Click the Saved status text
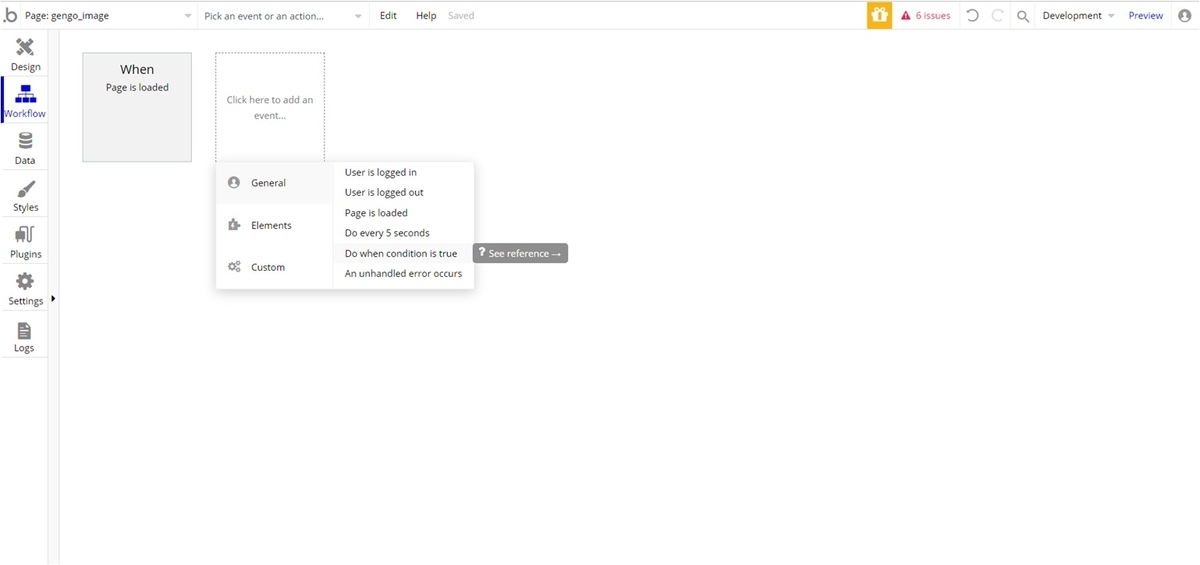The image size is (1200, 565). coord(461,16)
